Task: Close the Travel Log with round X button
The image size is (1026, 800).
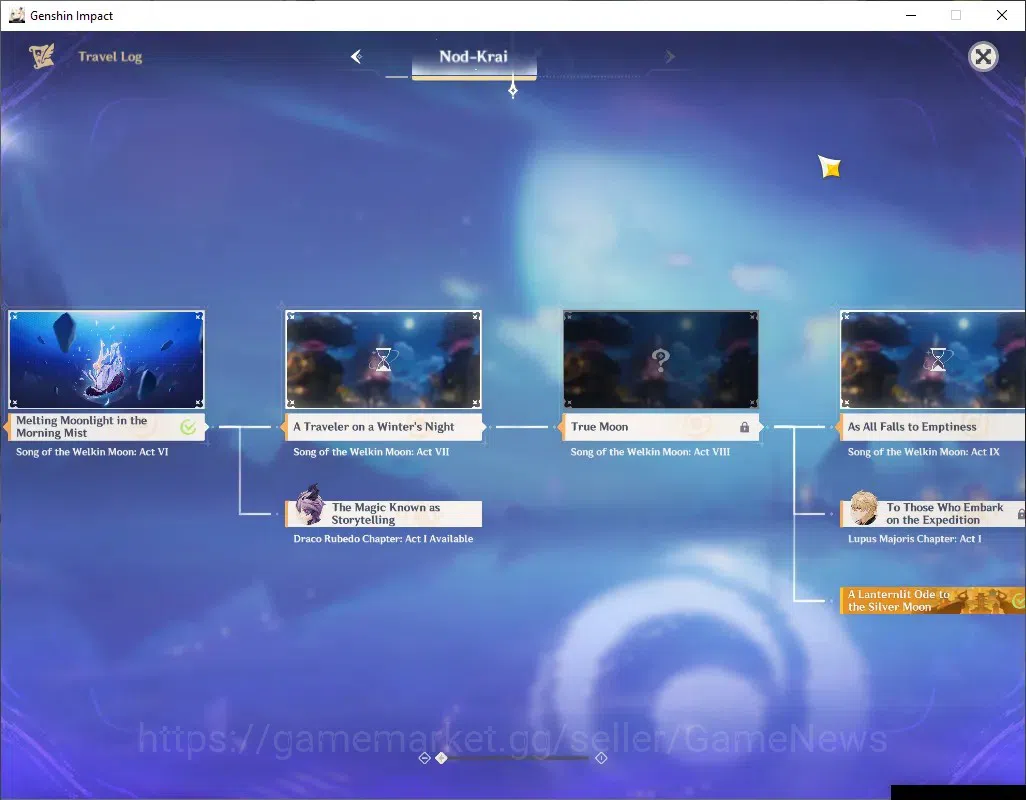Action: pos(983,57)
